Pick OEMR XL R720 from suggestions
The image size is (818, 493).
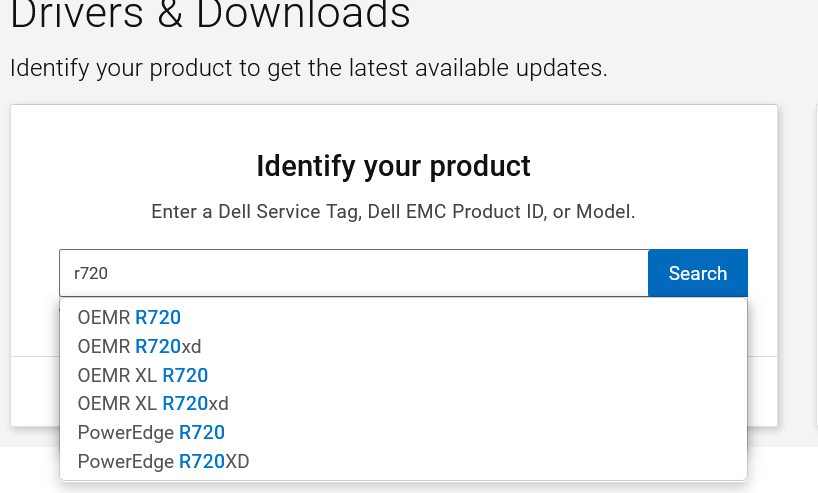(403, 375)
